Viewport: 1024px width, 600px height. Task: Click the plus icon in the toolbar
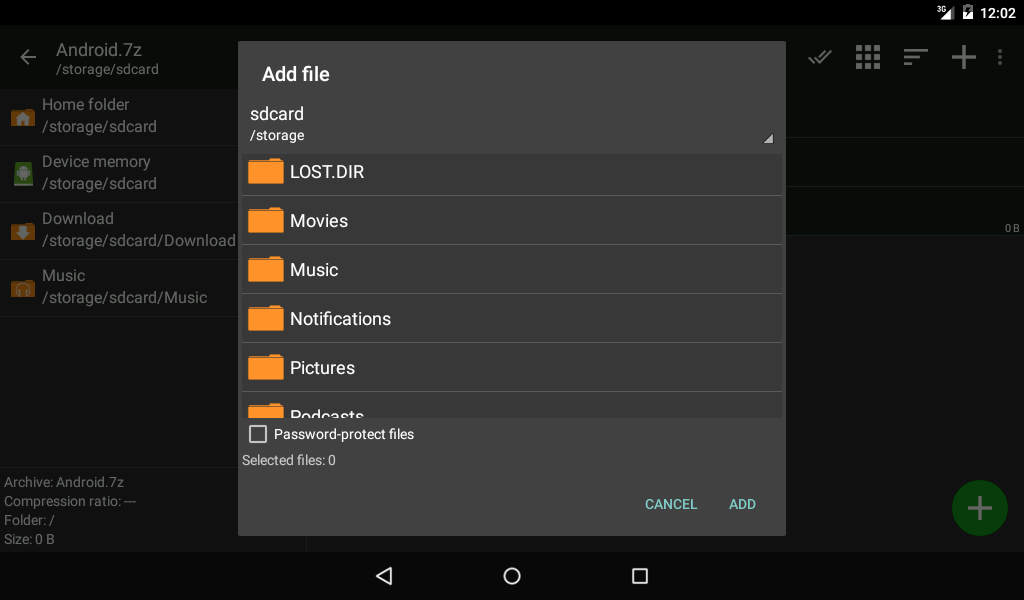pyautogui.click(x=963, y=57)
